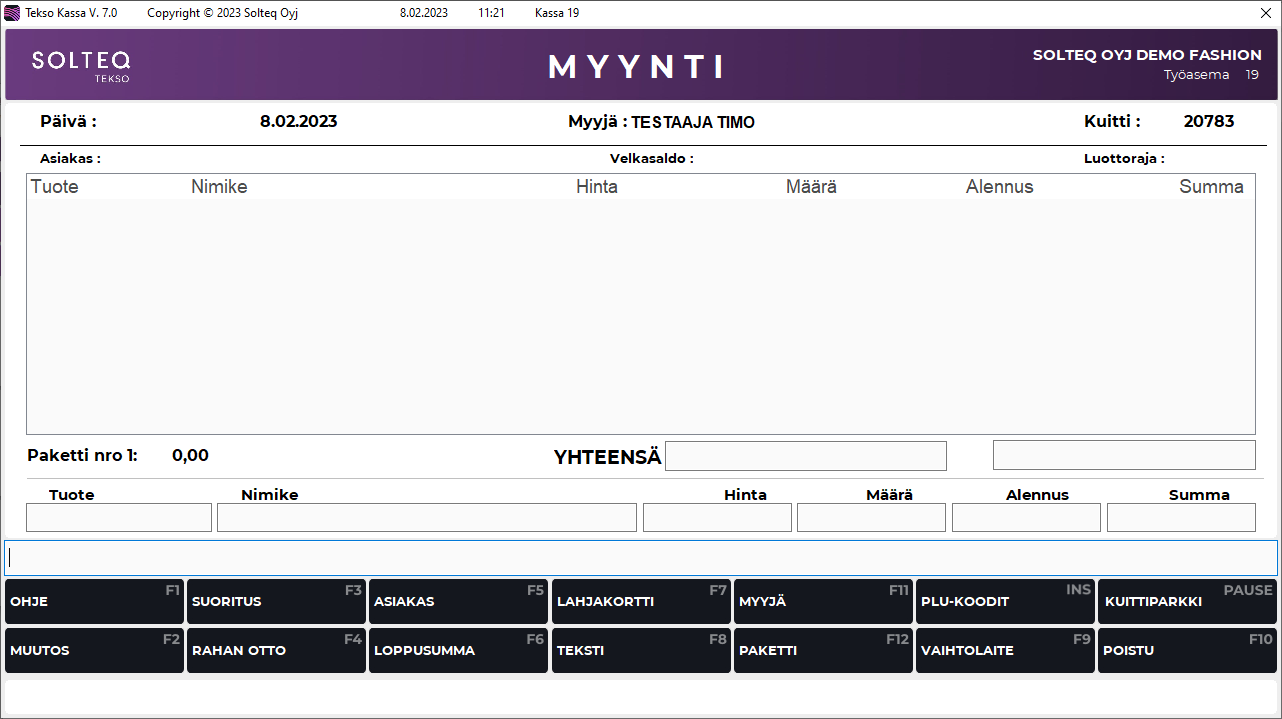The image size is (1282, 719).
Task: Click the MYYJÄ F11 button
Action: click(x=822, y=601)
